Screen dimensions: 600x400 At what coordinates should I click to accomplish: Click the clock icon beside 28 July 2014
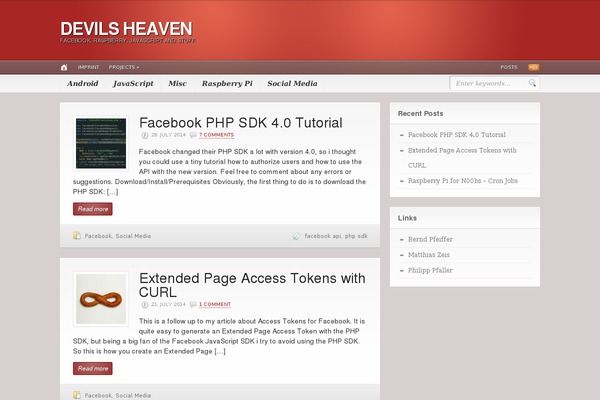tap(145, 135)
